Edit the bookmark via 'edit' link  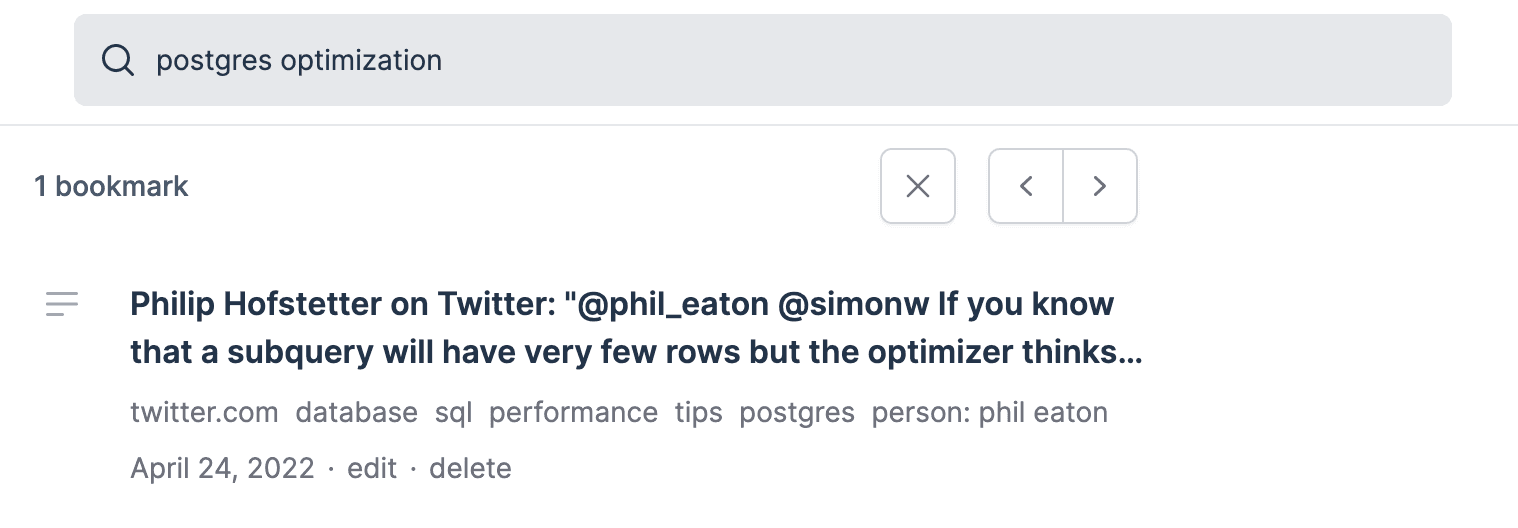click(372, 468)
